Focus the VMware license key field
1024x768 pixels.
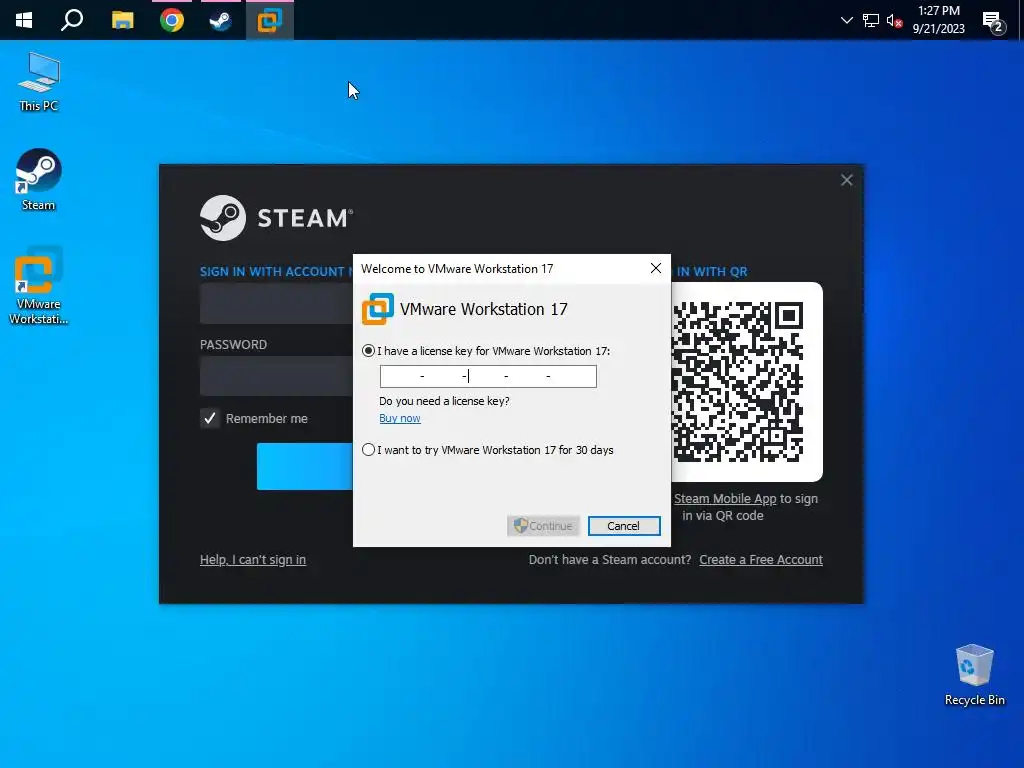tap(488, 376)
